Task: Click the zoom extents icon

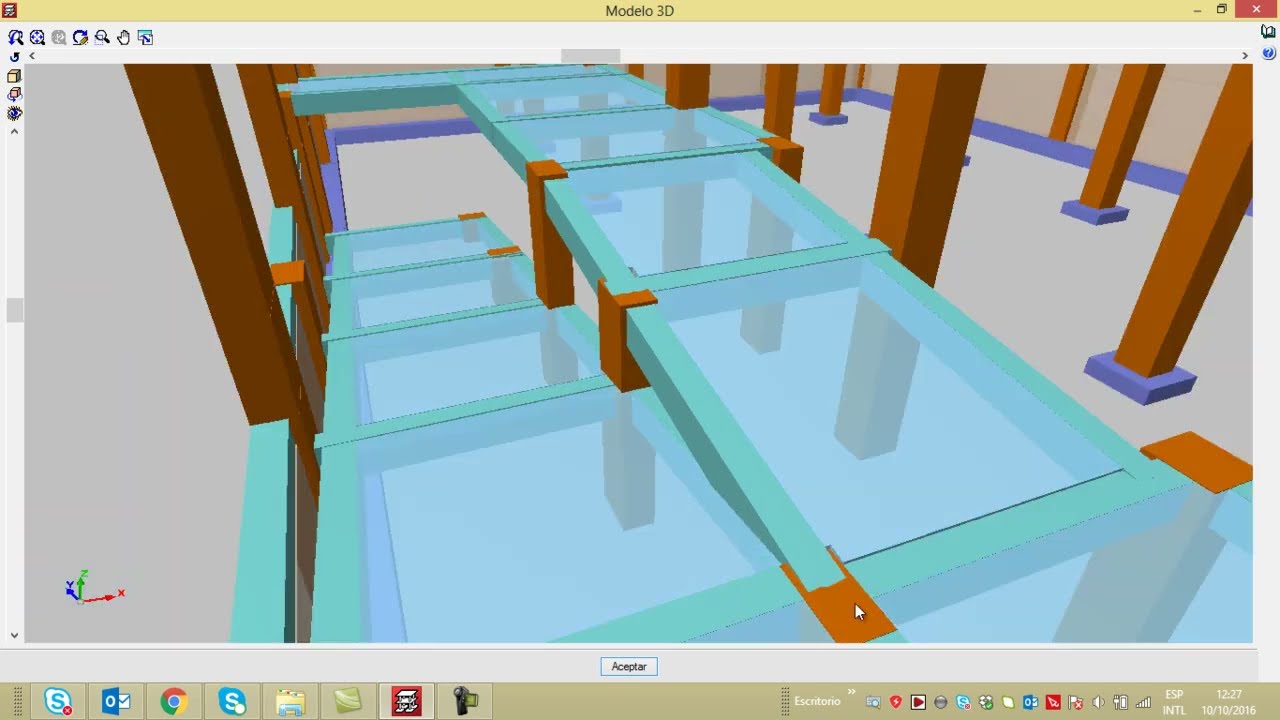Action: tap(37, 37)
